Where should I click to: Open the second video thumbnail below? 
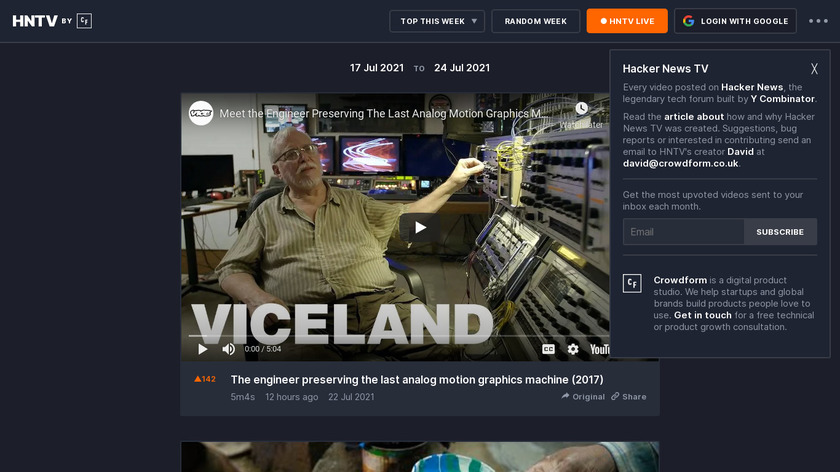click(420, 457)
